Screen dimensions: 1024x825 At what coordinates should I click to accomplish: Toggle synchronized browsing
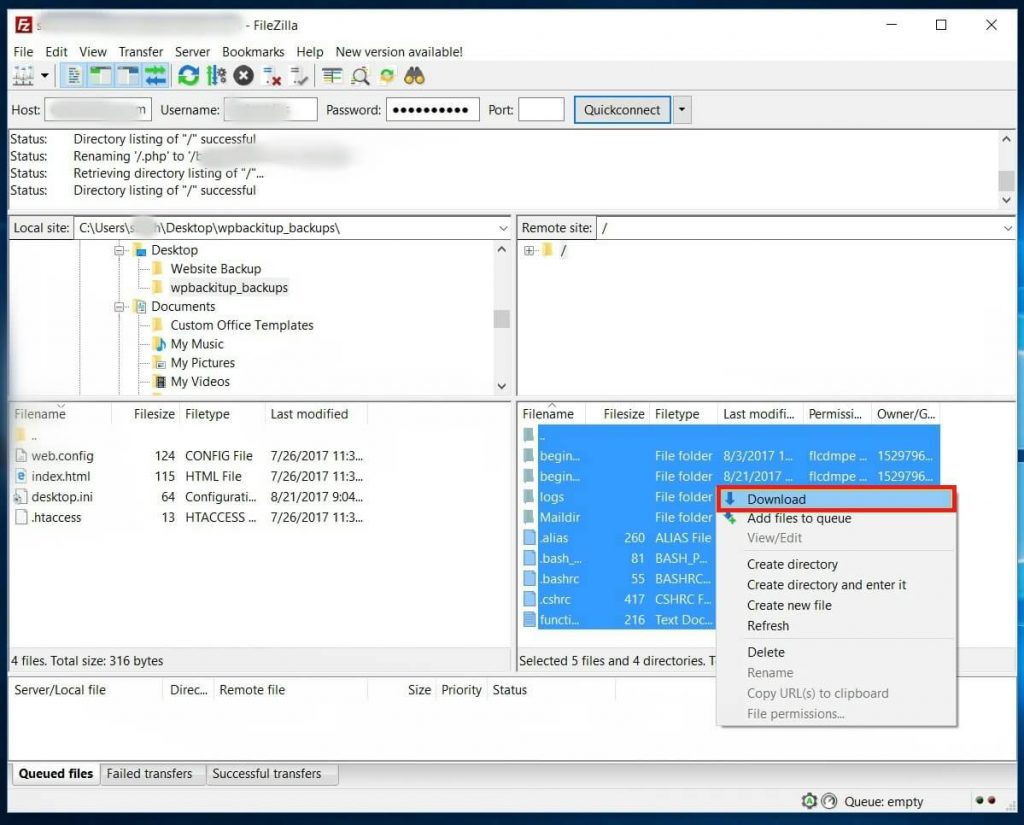point(387,76)
